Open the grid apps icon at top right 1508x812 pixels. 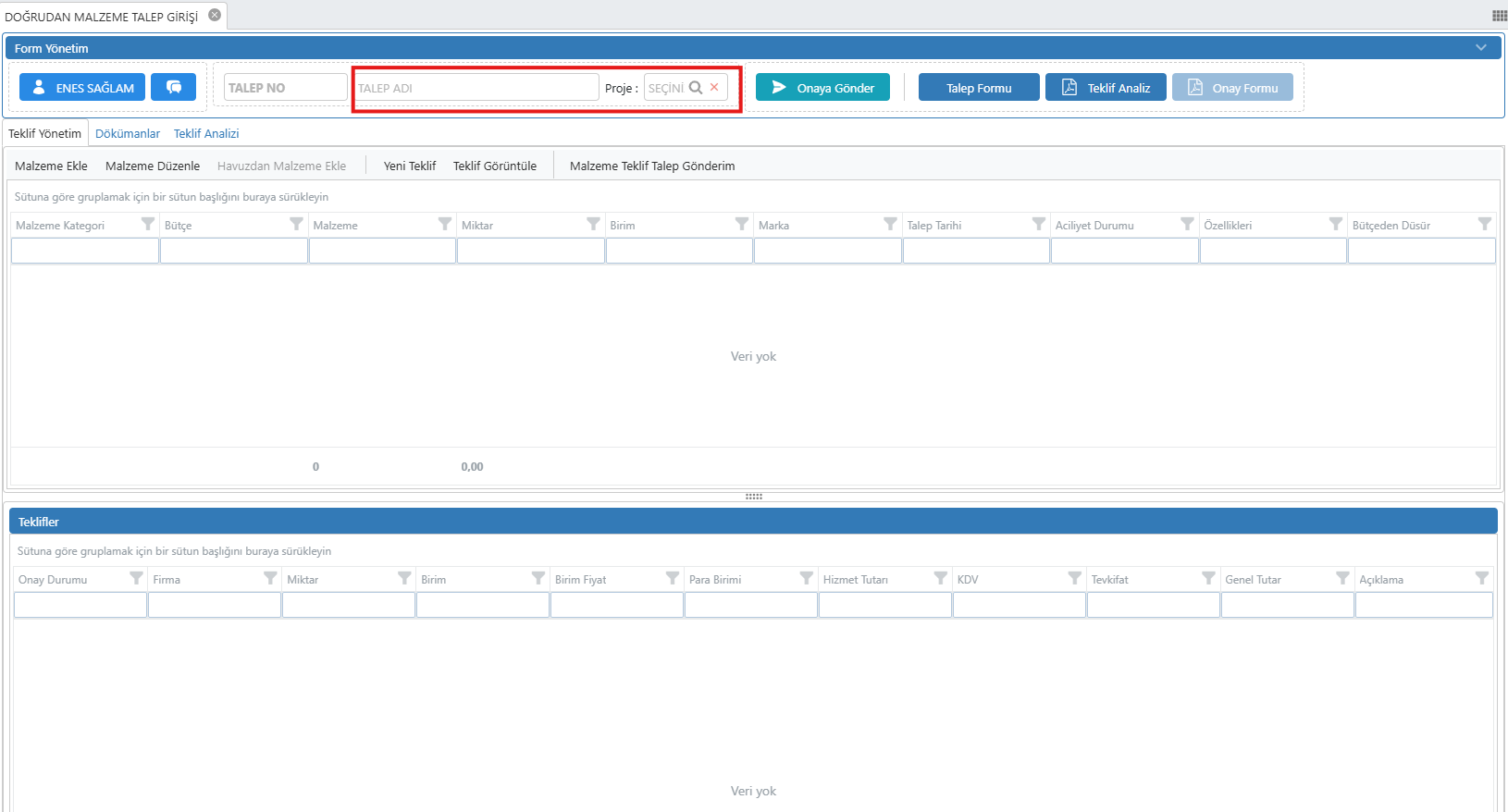(x=1499, y=16)
